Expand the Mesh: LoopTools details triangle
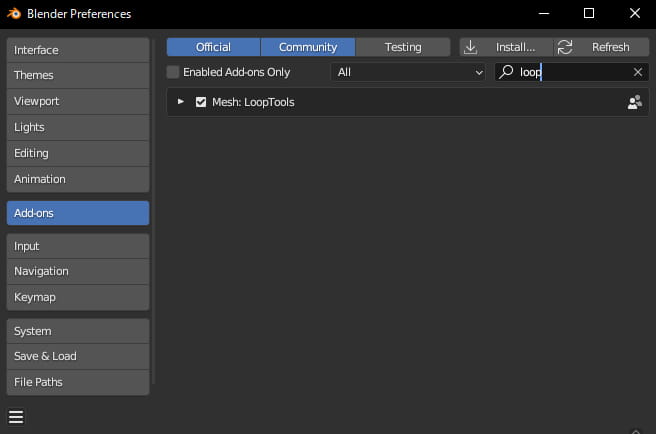 point(181,102)
